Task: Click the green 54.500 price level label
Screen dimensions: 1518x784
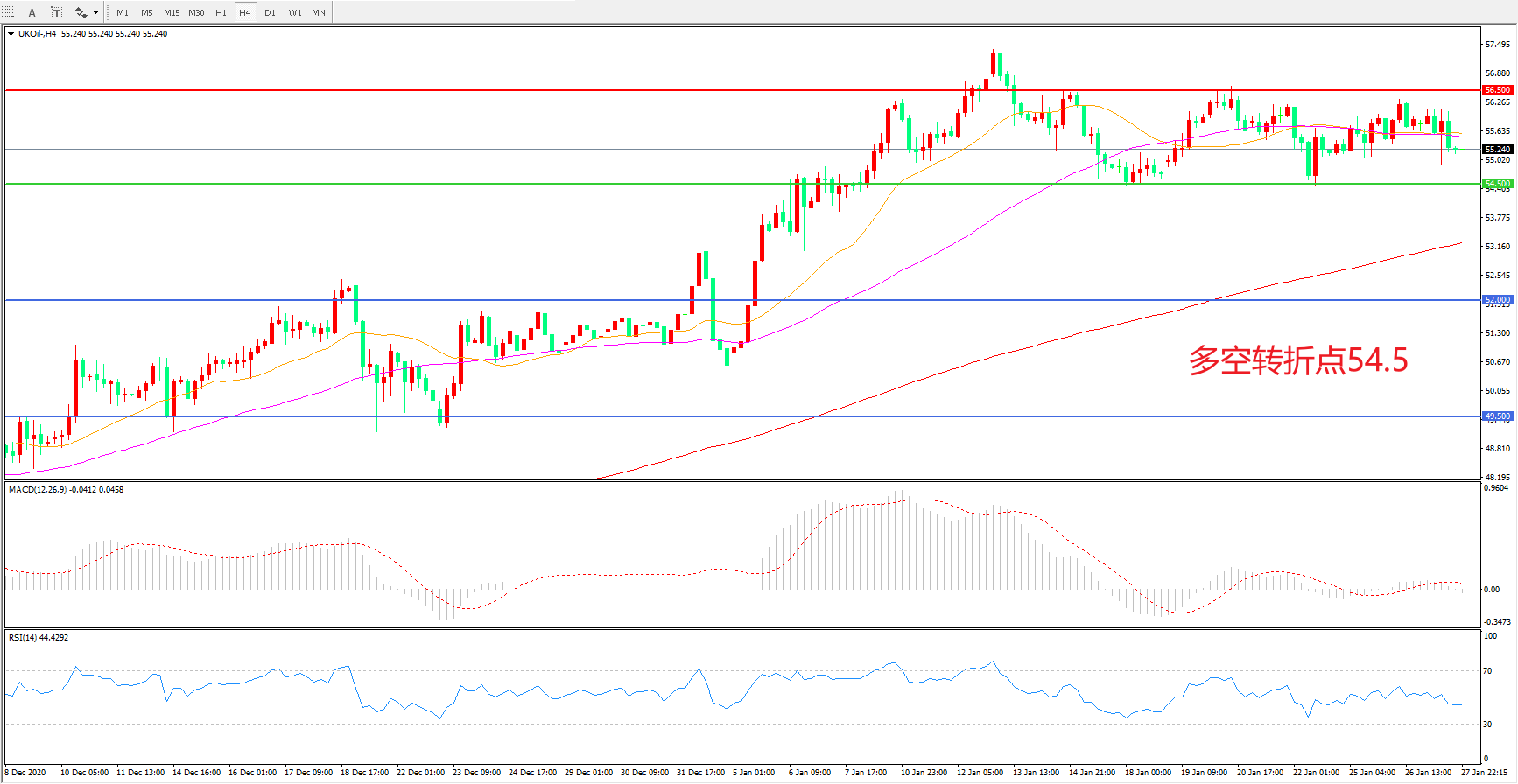Action: [1497, 183]
